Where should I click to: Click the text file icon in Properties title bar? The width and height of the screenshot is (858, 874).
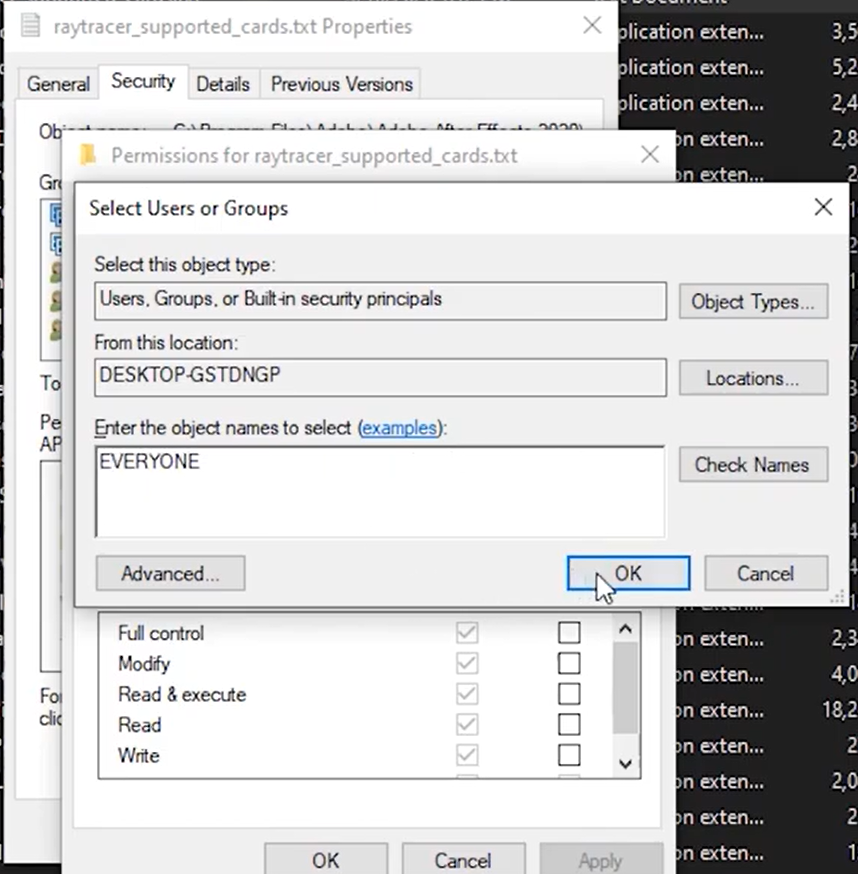(x=31, y=26)
